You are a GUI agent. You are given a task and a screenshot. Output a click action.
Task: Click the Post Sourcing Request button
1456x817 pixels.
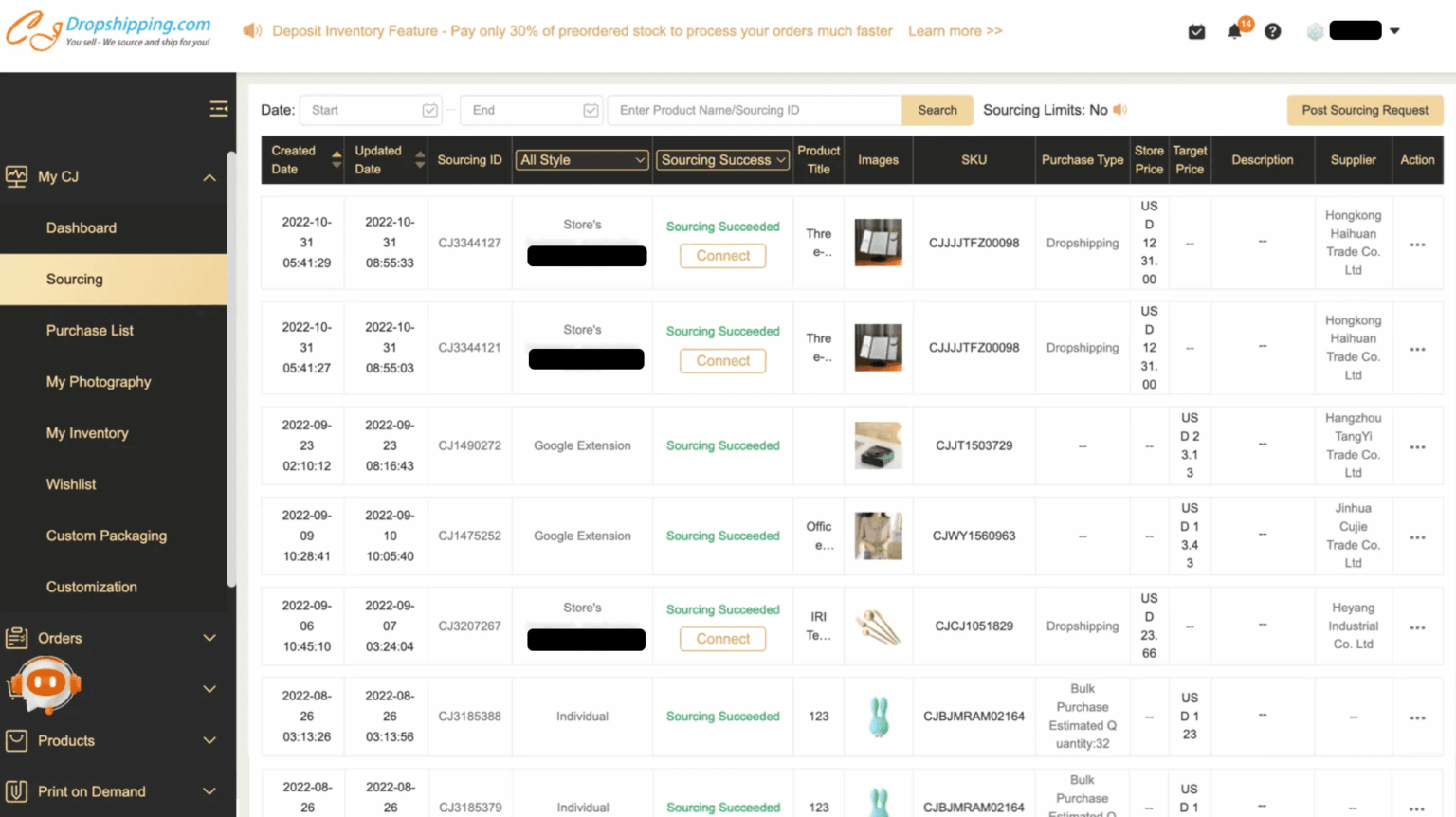coord(1364,110)
